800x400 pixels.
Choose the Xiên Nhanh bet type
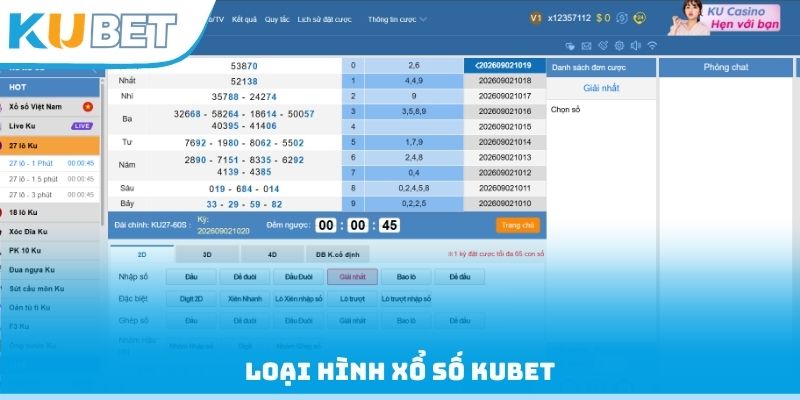coord(245,299)
